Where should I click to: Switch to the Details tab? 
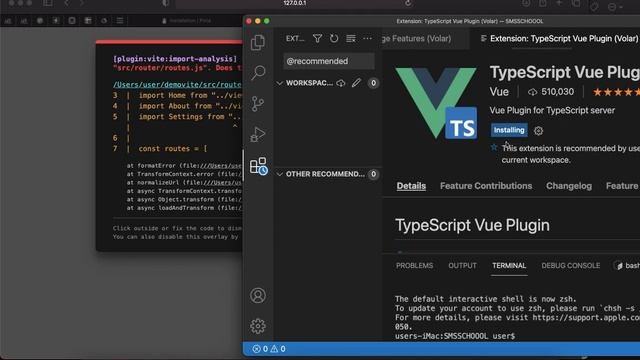pos(411,186)
